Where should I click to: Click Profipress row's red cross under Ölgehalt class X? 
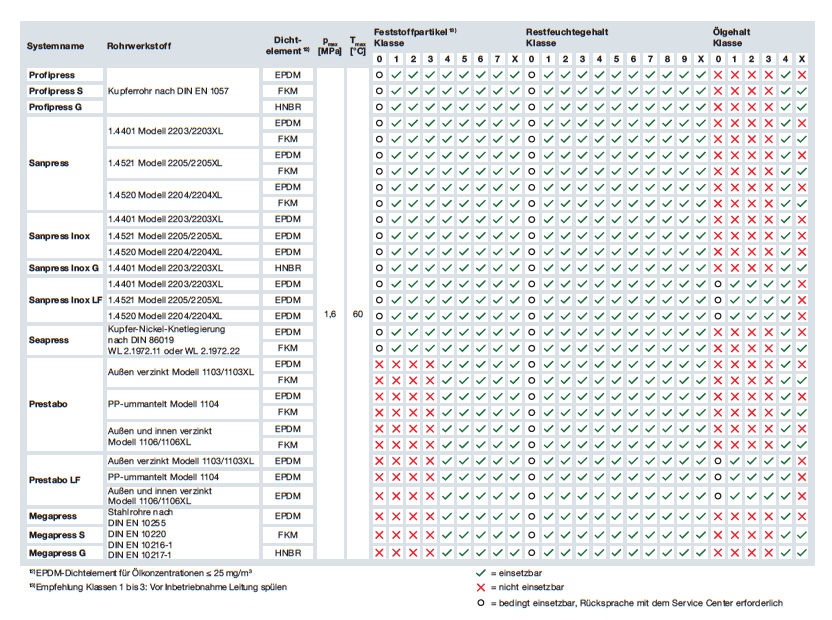click(x=802, y=75)
